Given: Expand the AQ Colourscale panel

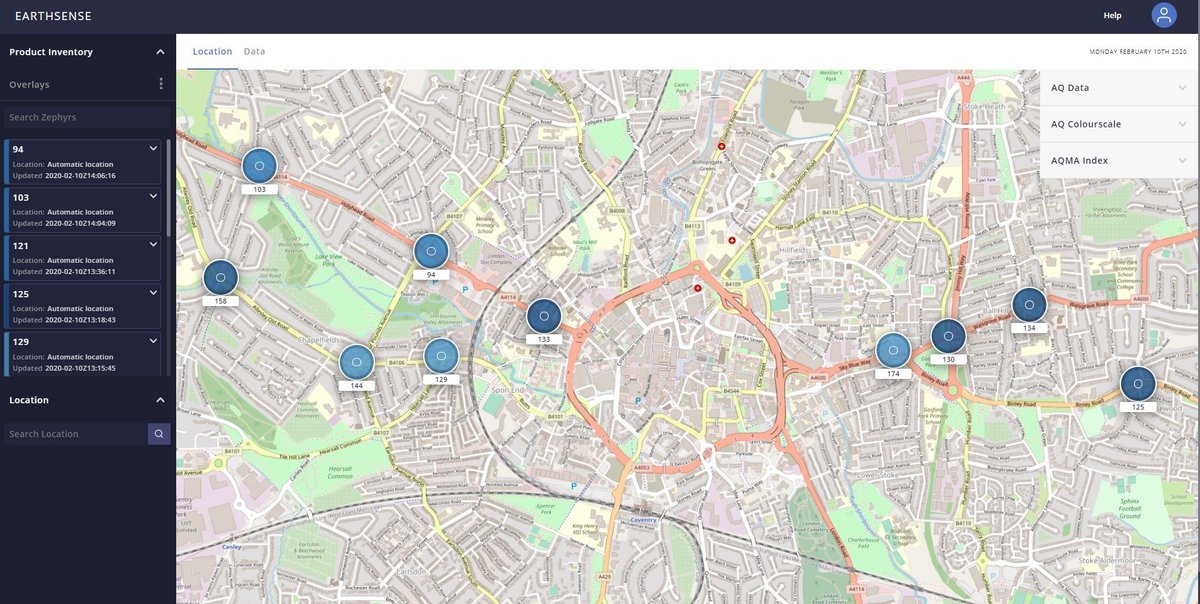Looking at the screenshot, I should pyautogui.click(x=1119, y=124).
